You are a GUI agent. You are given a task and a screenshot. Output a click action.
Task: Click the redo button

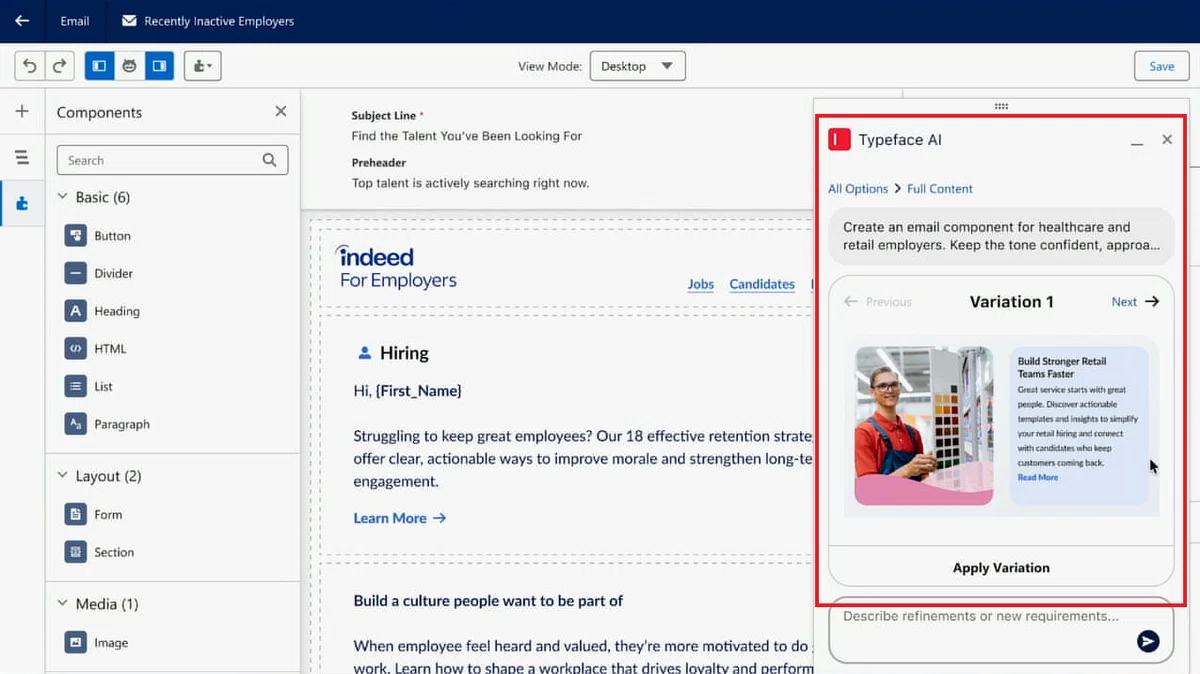pos(60,66)
